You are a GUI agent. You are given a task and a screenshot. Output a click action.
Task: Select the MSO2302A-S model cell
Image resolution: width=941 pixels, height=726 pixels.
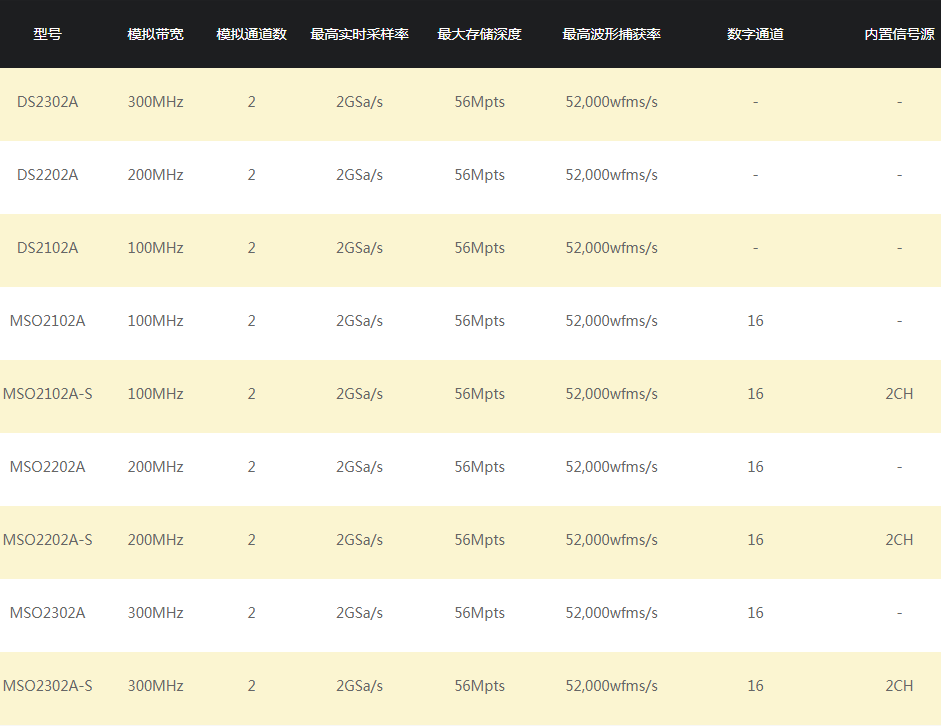click(47, 686)
